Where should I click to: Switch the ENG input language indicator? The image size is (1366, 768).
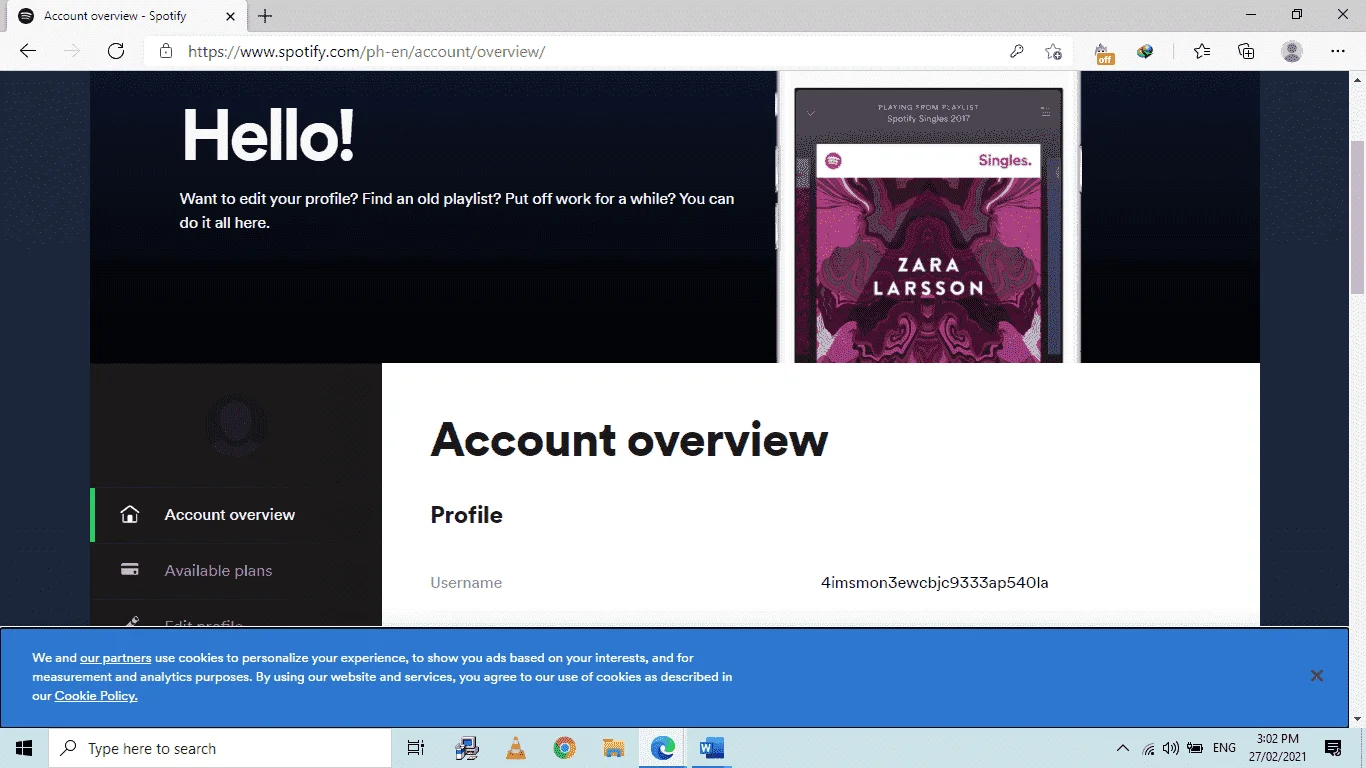1224,748
